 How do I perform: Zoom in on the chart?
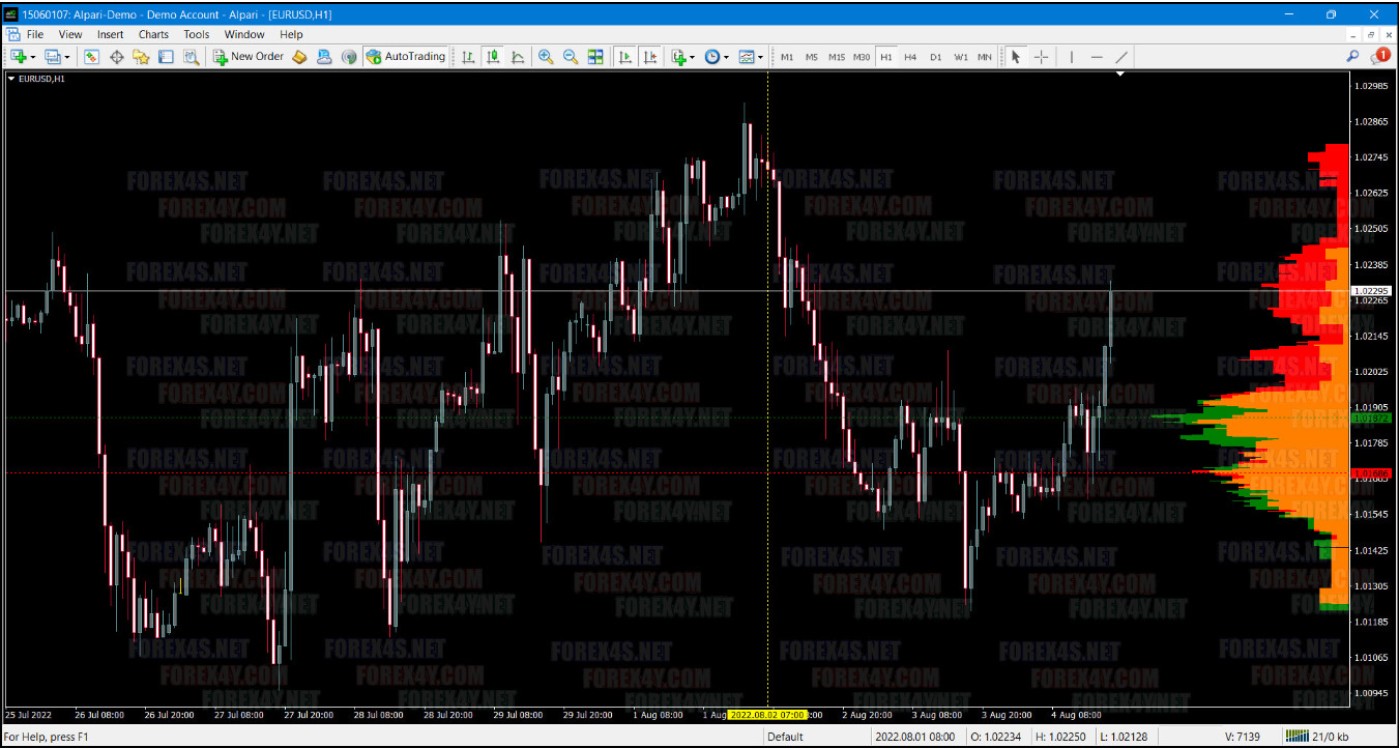(x=546, y=57)
